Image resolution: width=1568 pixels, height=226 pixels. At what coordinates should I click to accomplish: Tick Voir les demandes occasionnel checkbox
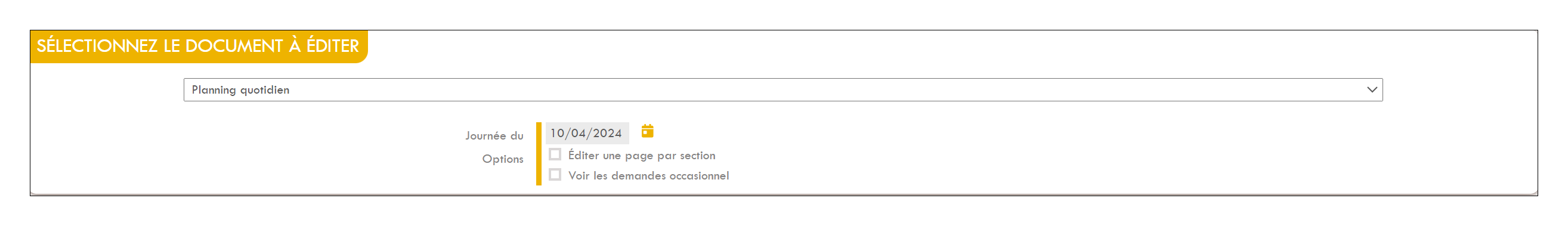pos(555,175)
